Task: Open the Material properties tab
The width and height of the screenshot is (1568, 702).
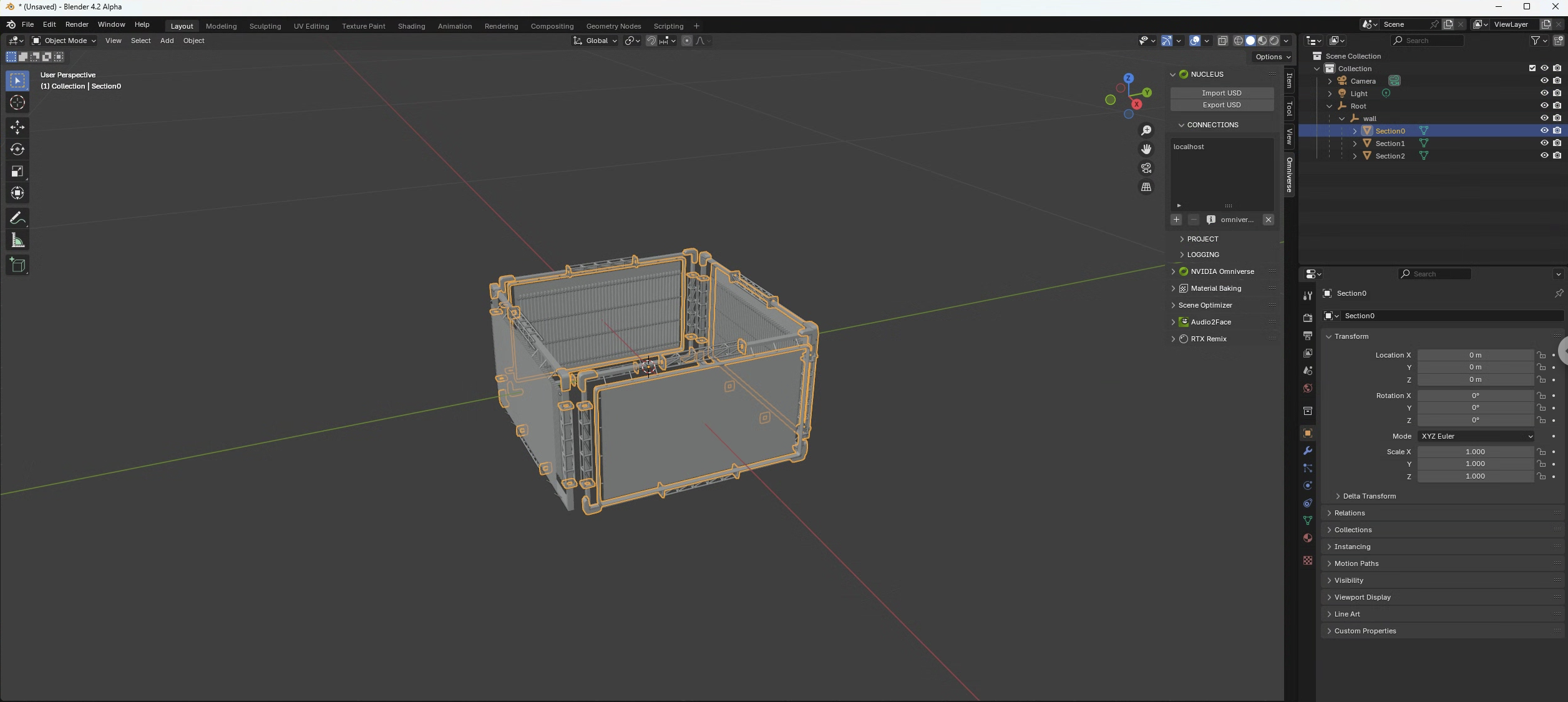Action: 1307,538
